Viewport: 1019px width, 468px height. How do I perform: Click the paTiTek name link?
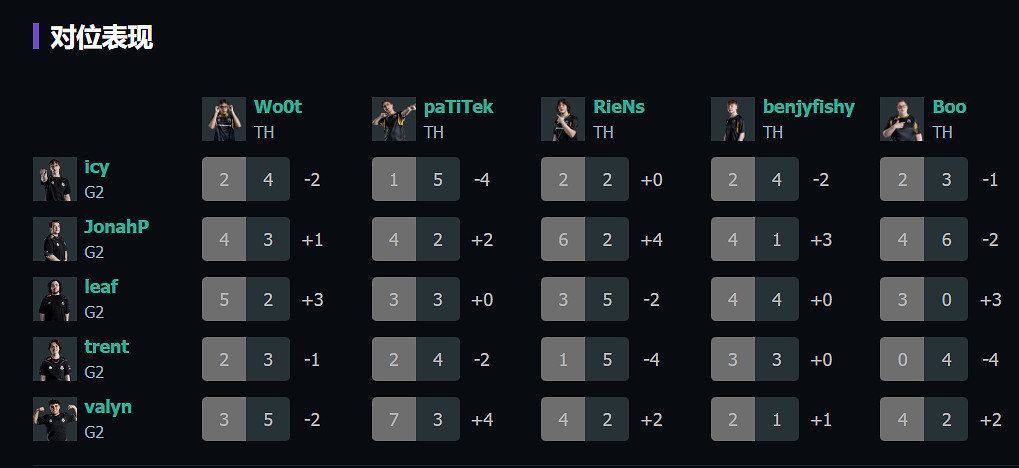[458, 107]
